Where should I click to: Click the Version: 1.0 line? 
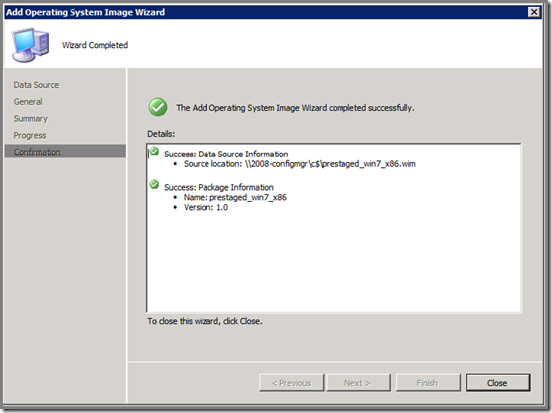[206, 207]
